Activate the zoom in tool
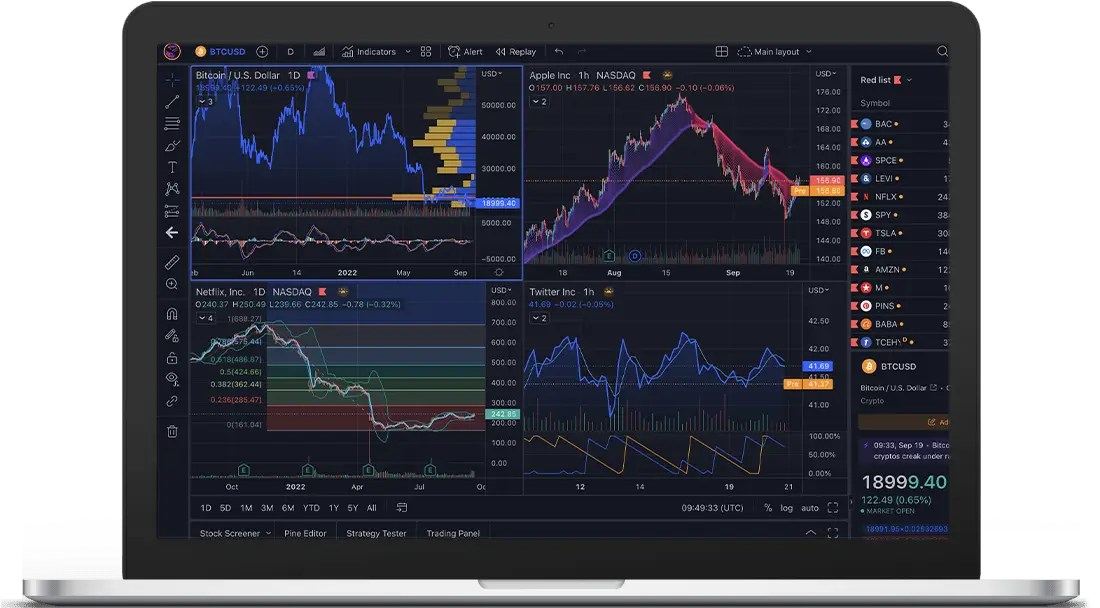This screenshot has height=608, width=1100. [172, 284]
